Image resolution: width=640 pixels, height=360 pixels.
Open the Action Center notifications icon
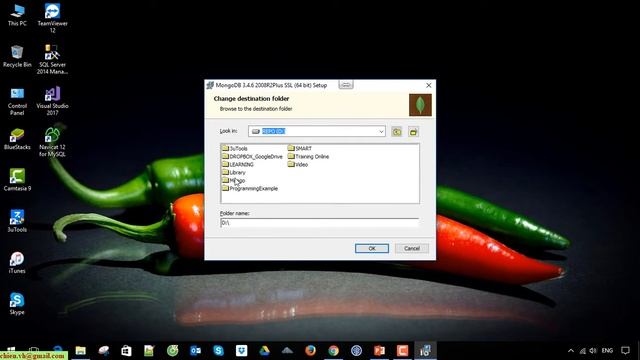tap(625, 351)
